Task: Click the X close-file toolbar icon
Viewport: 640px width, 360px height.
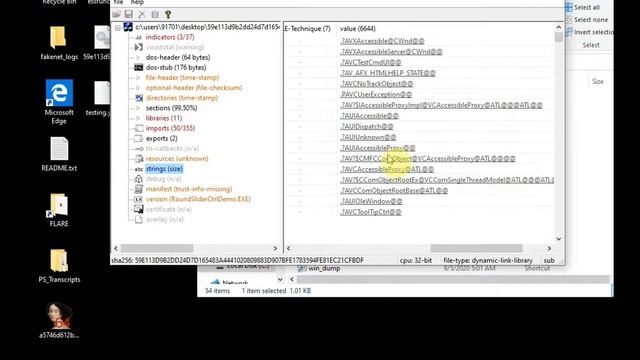Action: pyautogui.click(x=142, y=15)
